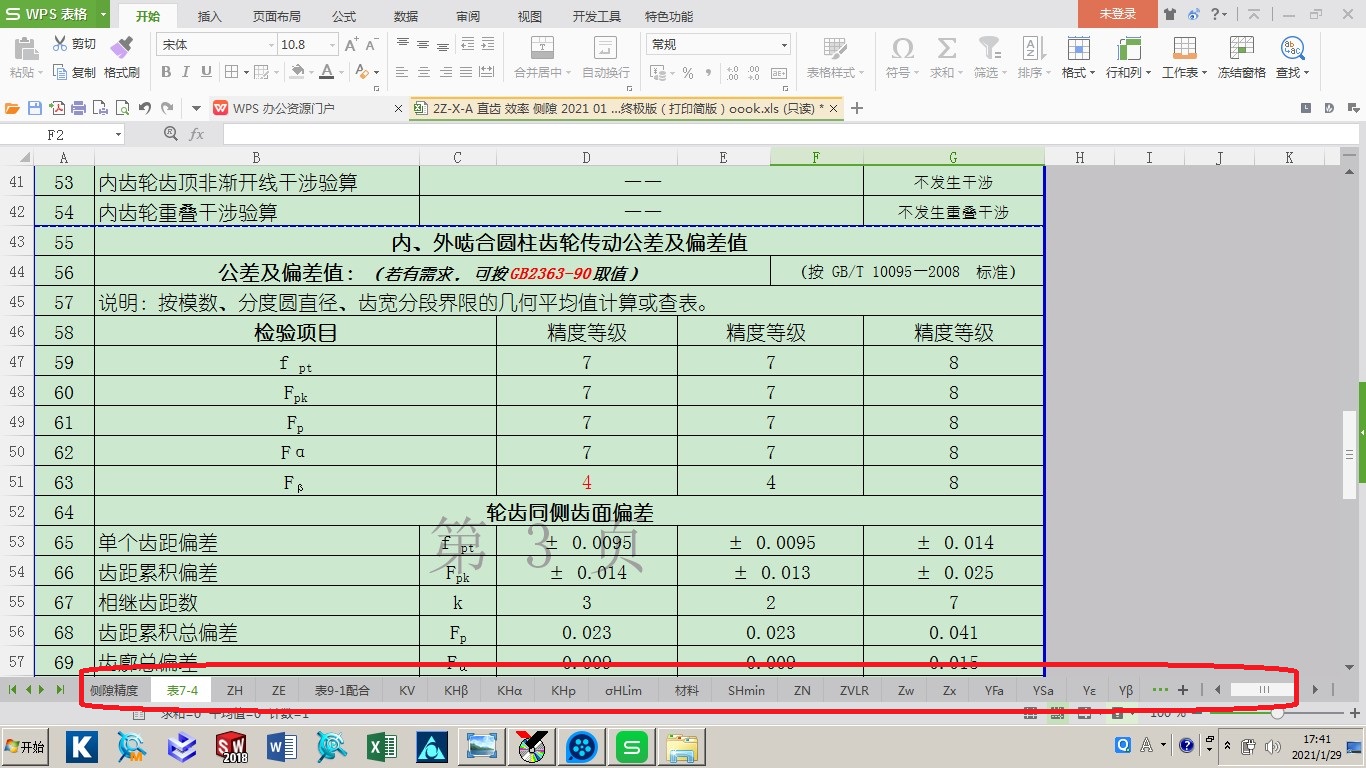Click the Undo arrow icon

click(x=145, y=108)
